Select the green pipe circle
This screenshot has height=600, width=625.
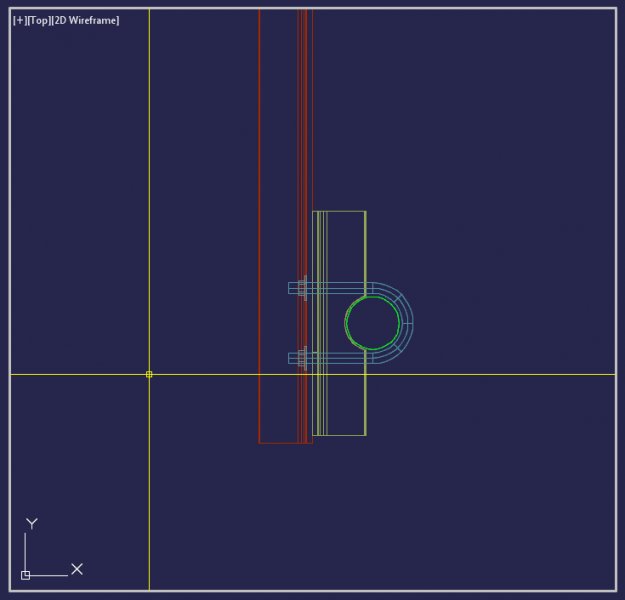pos(373,323)
